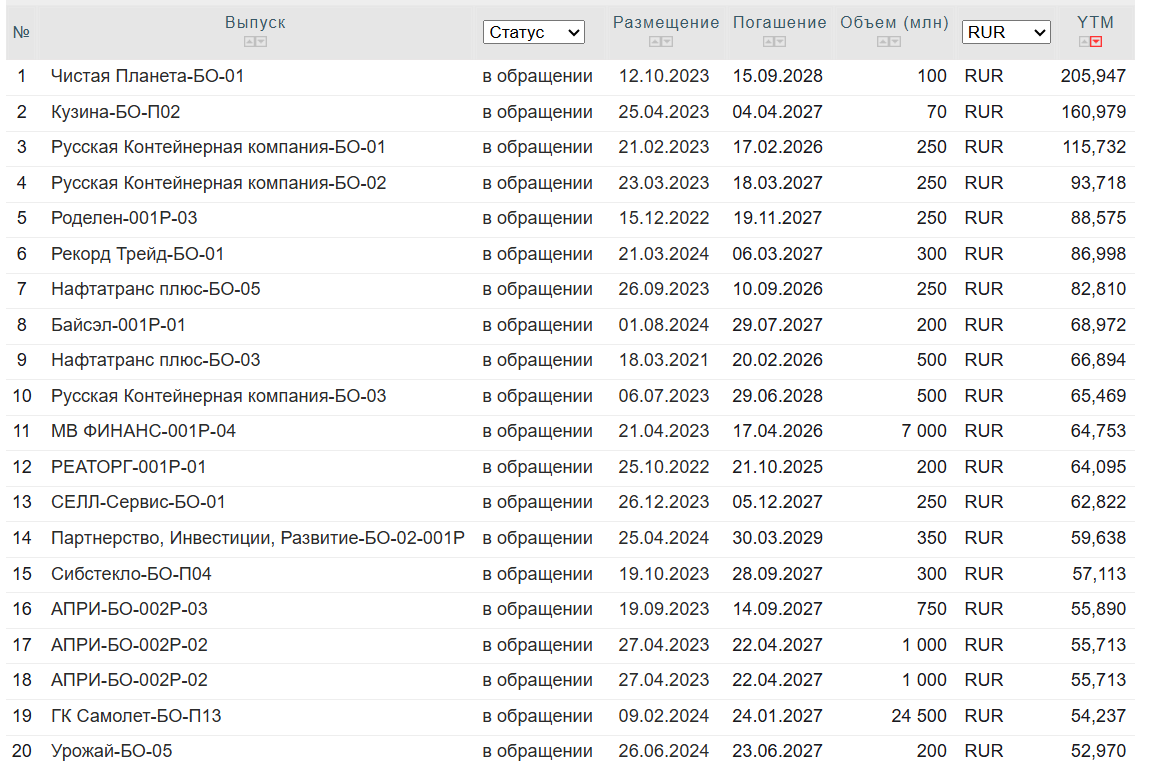Click YTM value 93,718

(x=1098, y=183)
